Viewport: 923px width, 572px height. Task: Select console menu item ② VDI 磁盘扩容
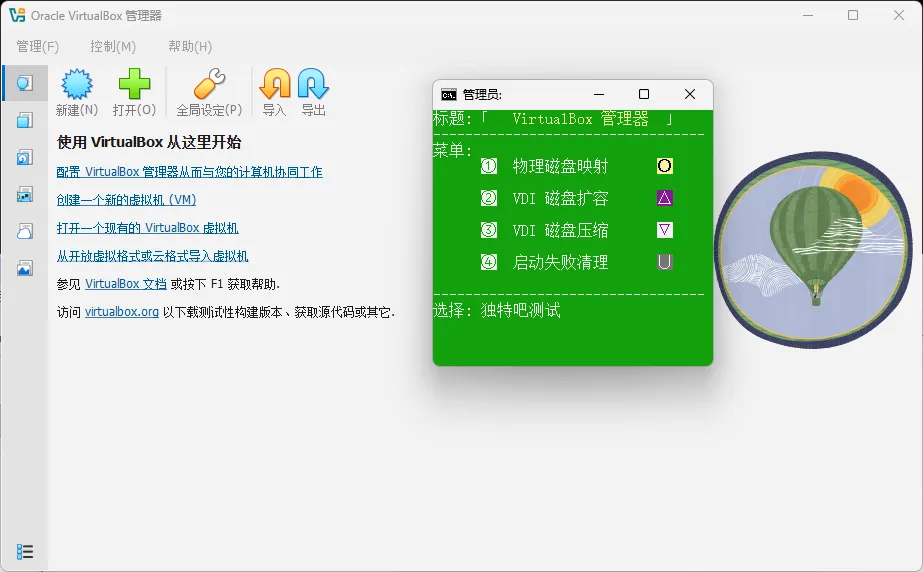pos(544,198)
